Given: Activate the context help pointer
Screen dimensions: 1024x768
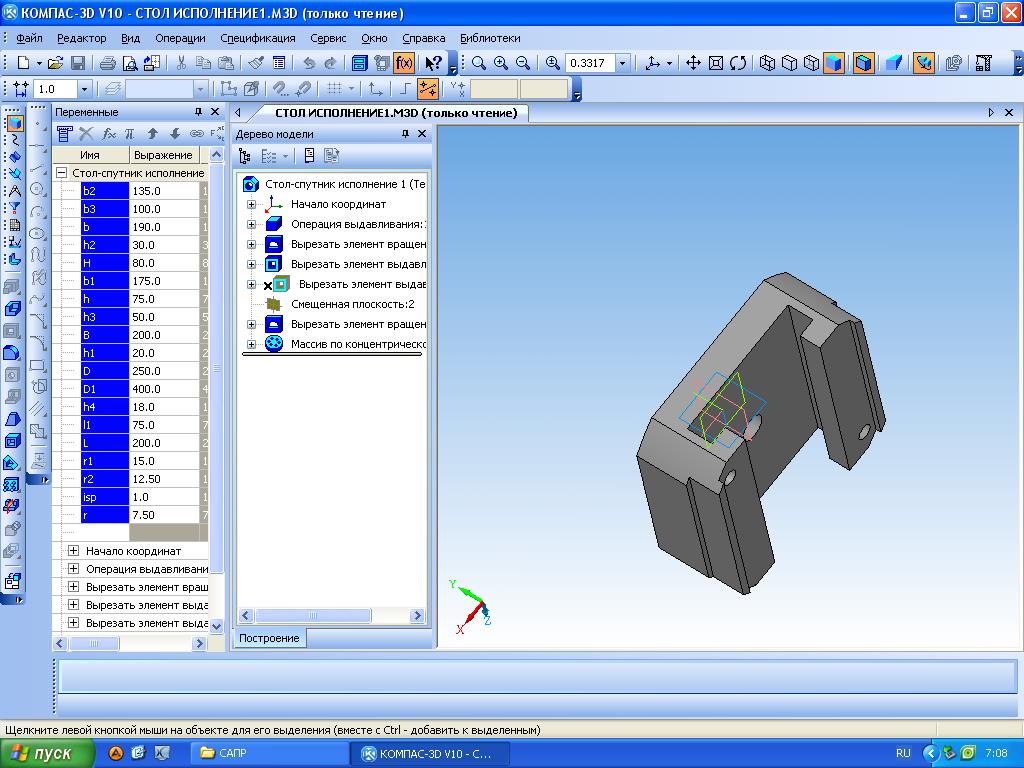Looking at the screenshot, I should click(x=433, y=63).
